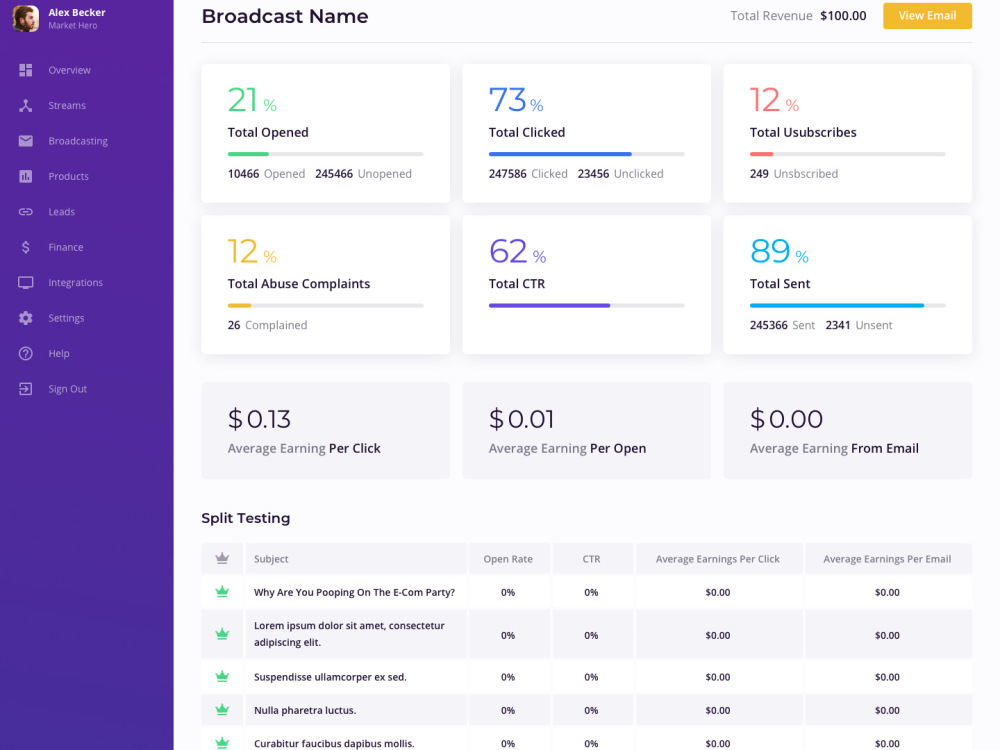1000x750 pixels.
Task: Select subject 'Curabitur faucibus dapibus mollis.'
Action: click(x=334, y=743)
